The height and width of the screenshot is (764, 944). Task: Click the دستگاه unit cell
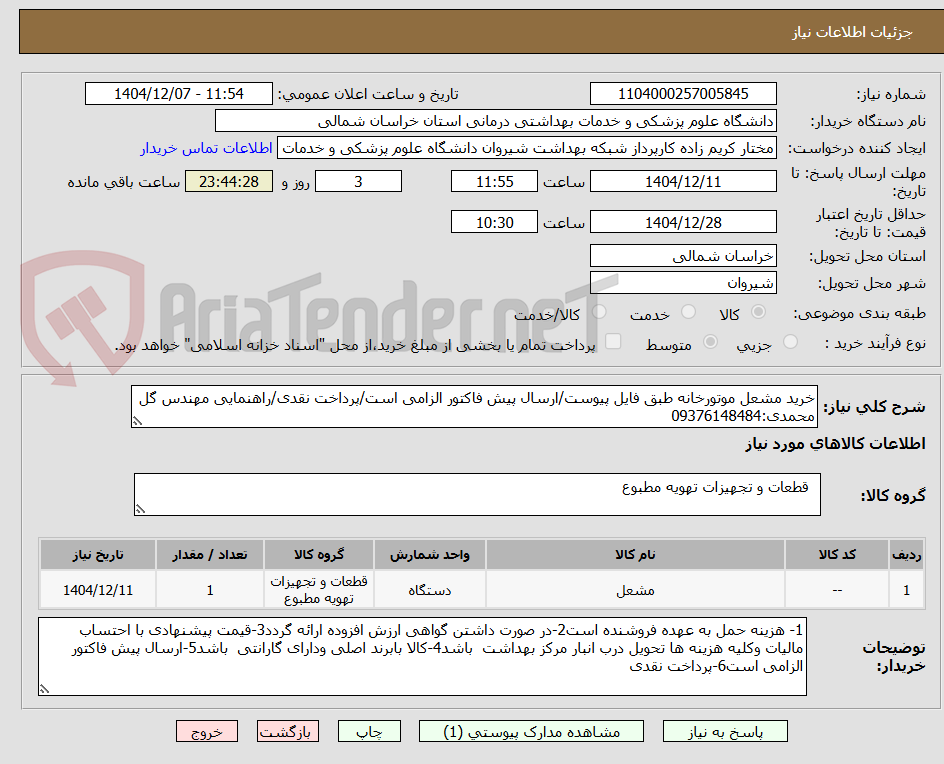(x=430, y=590)
